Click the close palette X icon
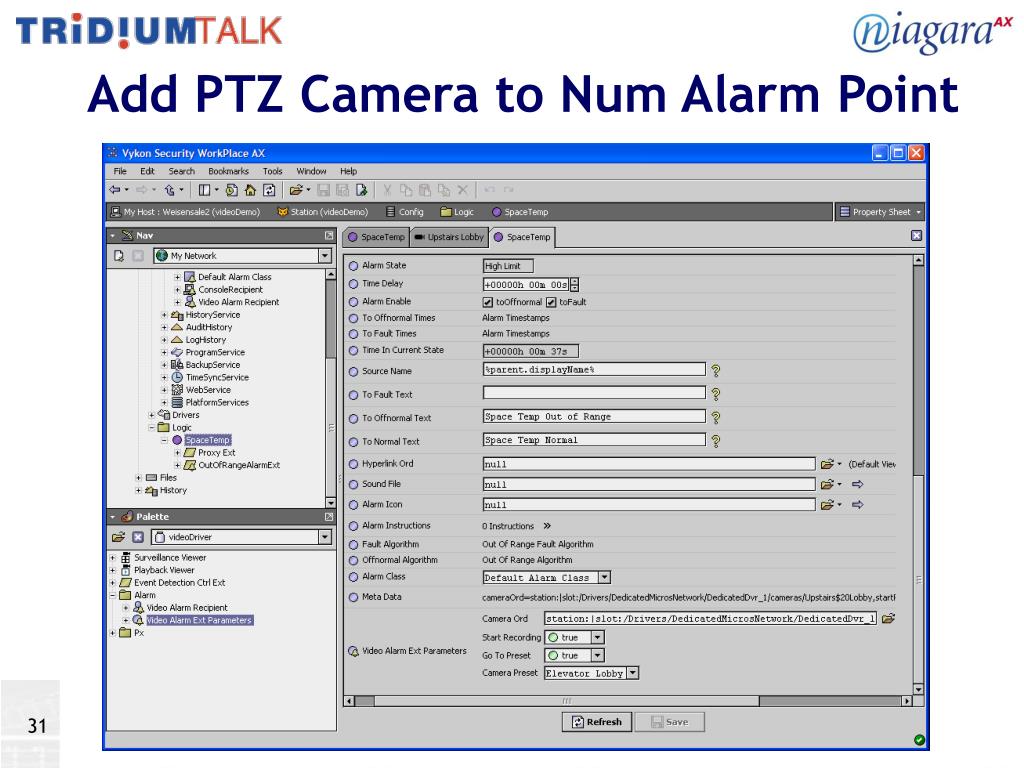The image size is (1024, 768). 138,537
